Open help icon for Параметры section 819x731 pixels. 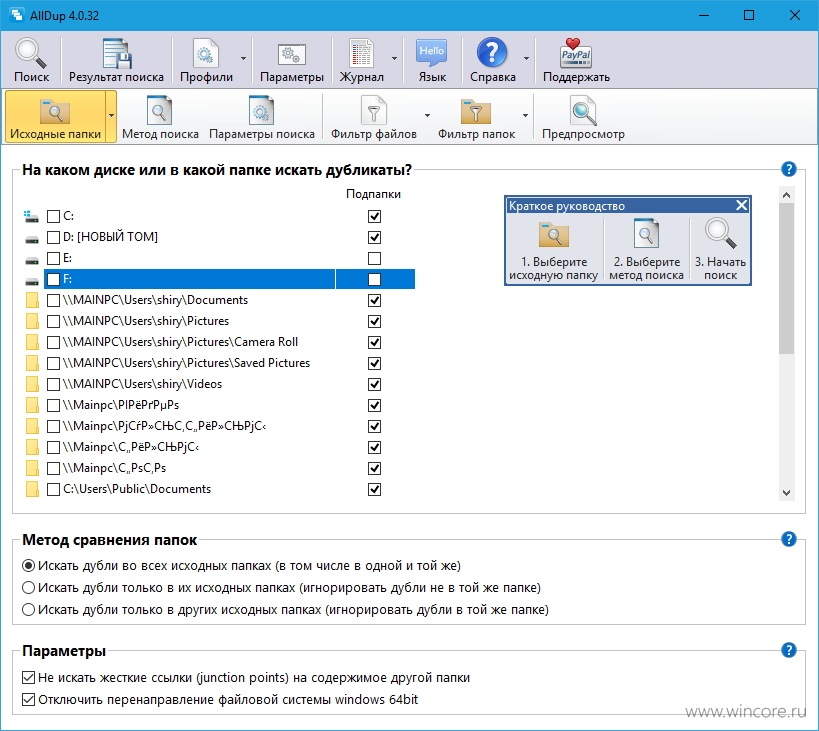tap(789, 650)
